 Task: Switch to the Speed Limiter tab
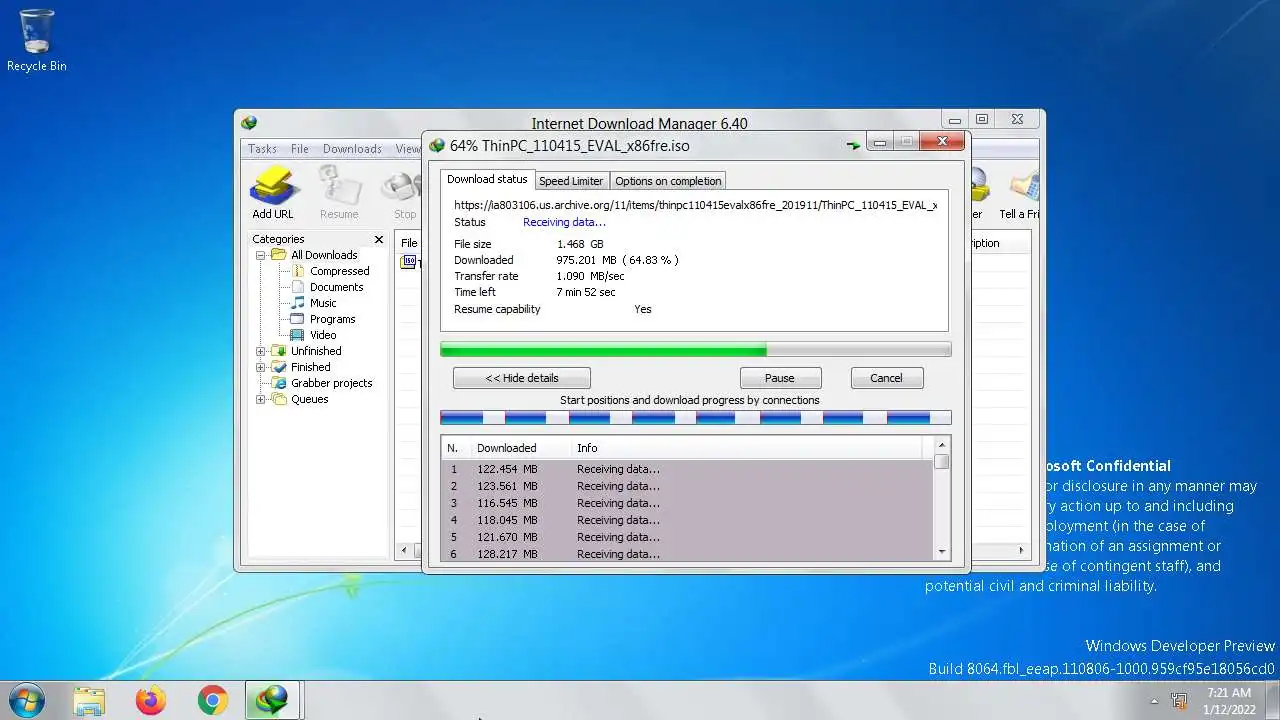tap(571, 181)
